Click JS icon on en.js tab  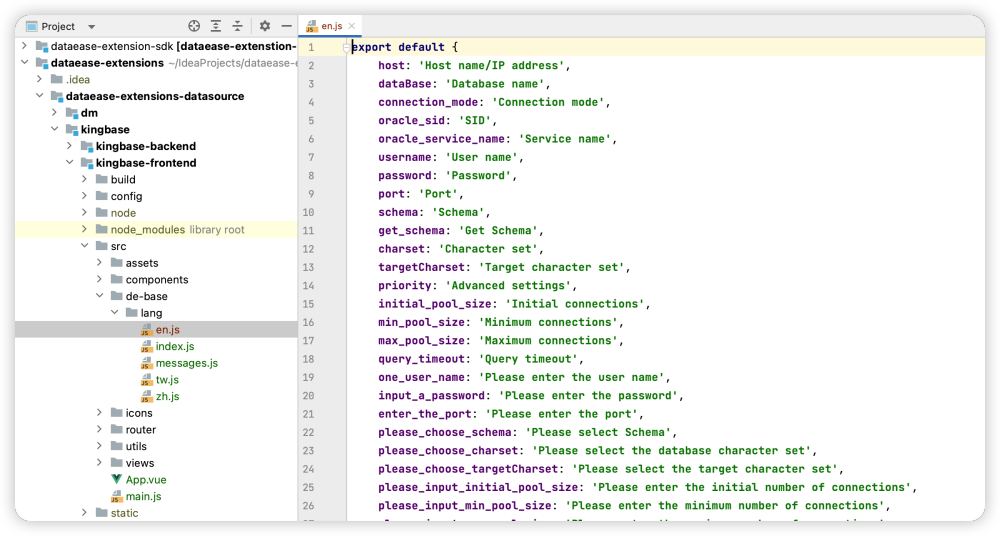[x=311, y=27]
